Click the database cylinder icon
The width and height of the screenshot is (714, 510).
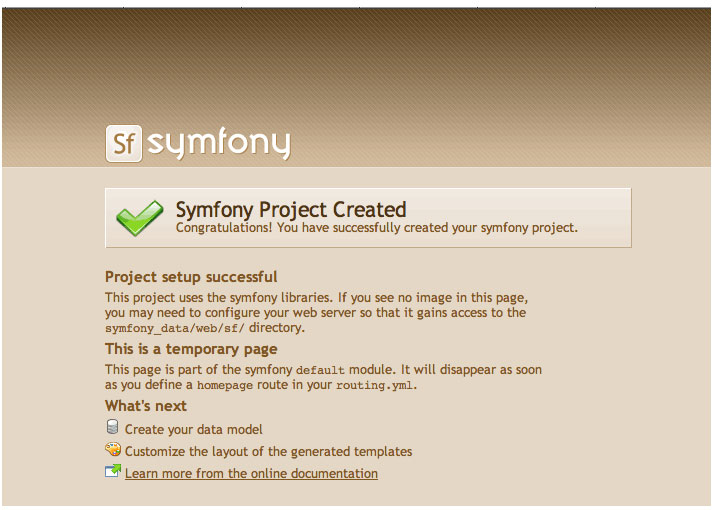pos(112,427)
